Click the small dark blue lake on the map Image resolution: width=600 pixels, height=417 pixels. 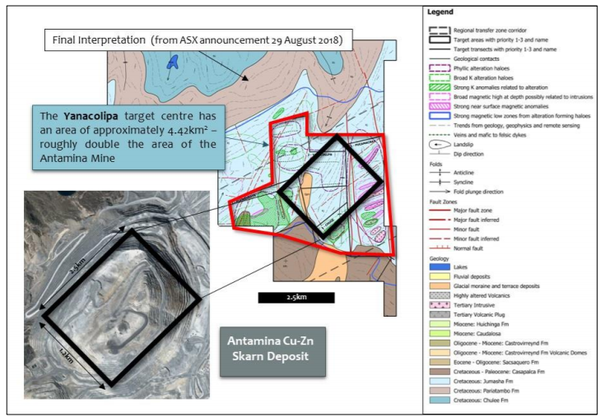[173, 62]
